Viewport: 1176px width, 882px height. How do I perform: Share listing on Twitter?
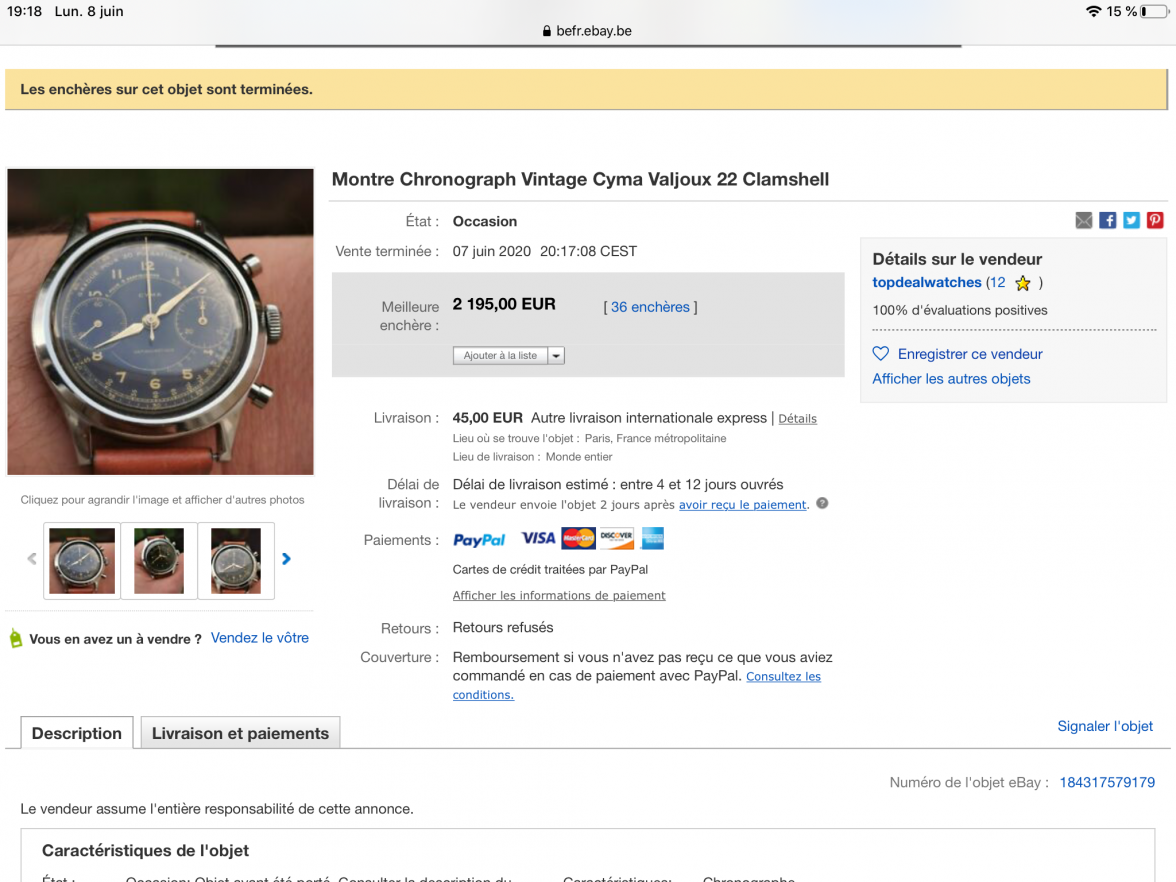[x=1131, y=221]
